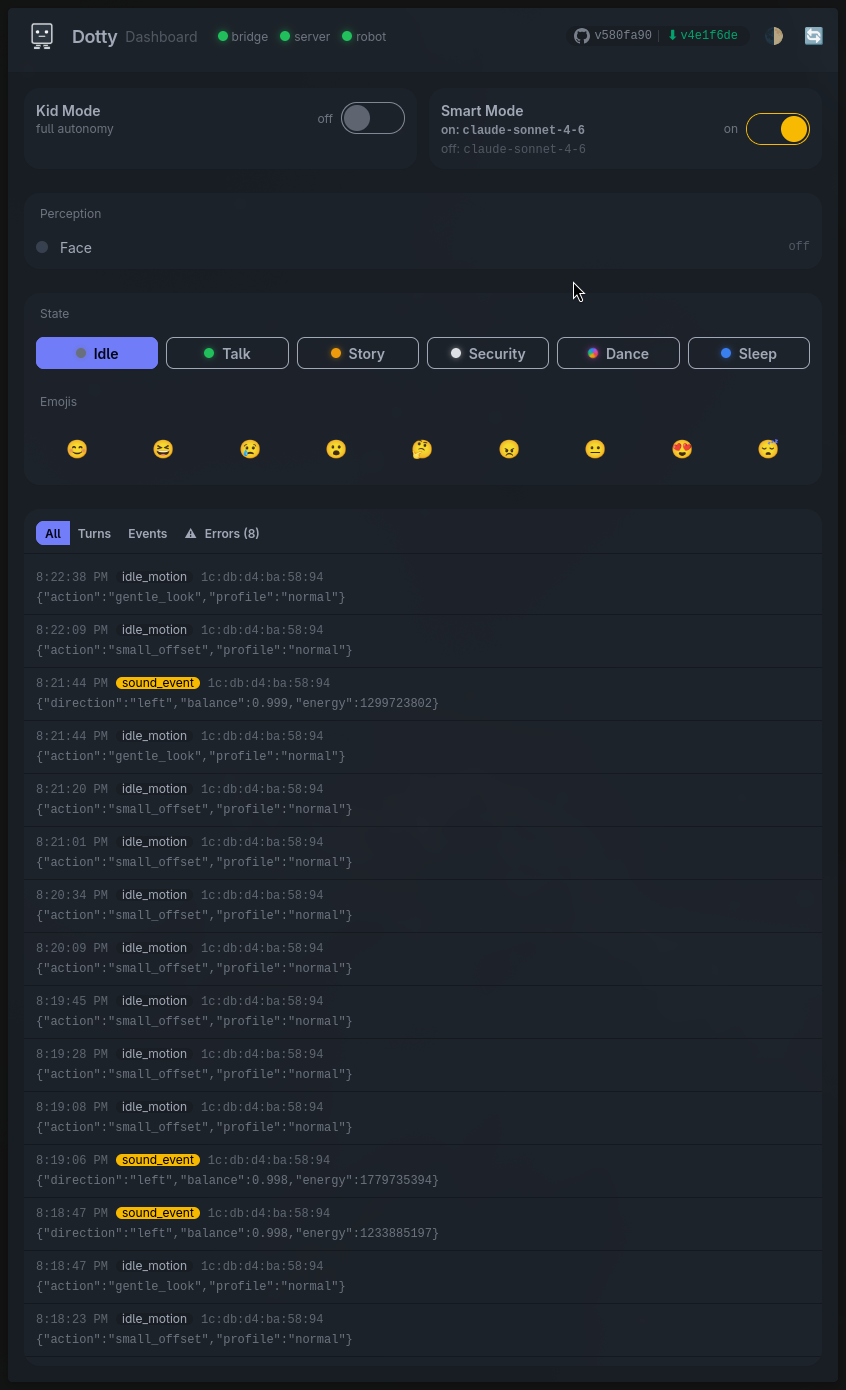Turn off Smart Mode switch
This screenshot has height=1390, width=846.
point(778,129)
